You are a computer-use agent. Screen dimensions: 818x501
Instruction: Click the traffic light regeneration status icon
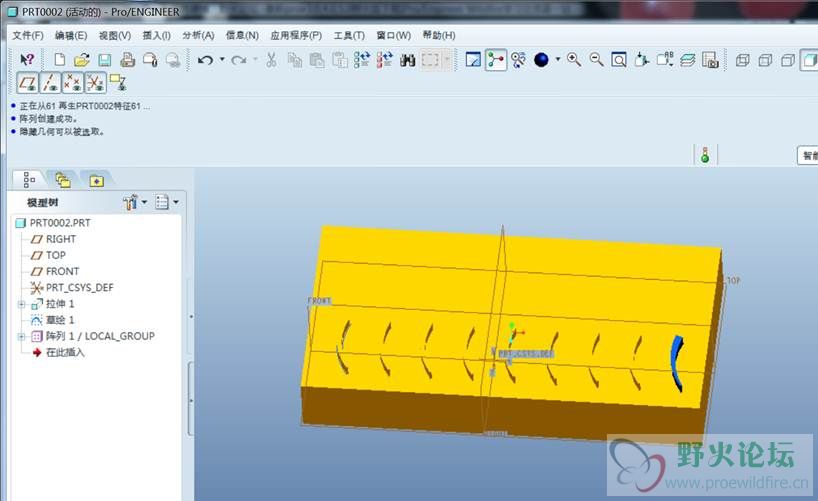coord(705,154)
